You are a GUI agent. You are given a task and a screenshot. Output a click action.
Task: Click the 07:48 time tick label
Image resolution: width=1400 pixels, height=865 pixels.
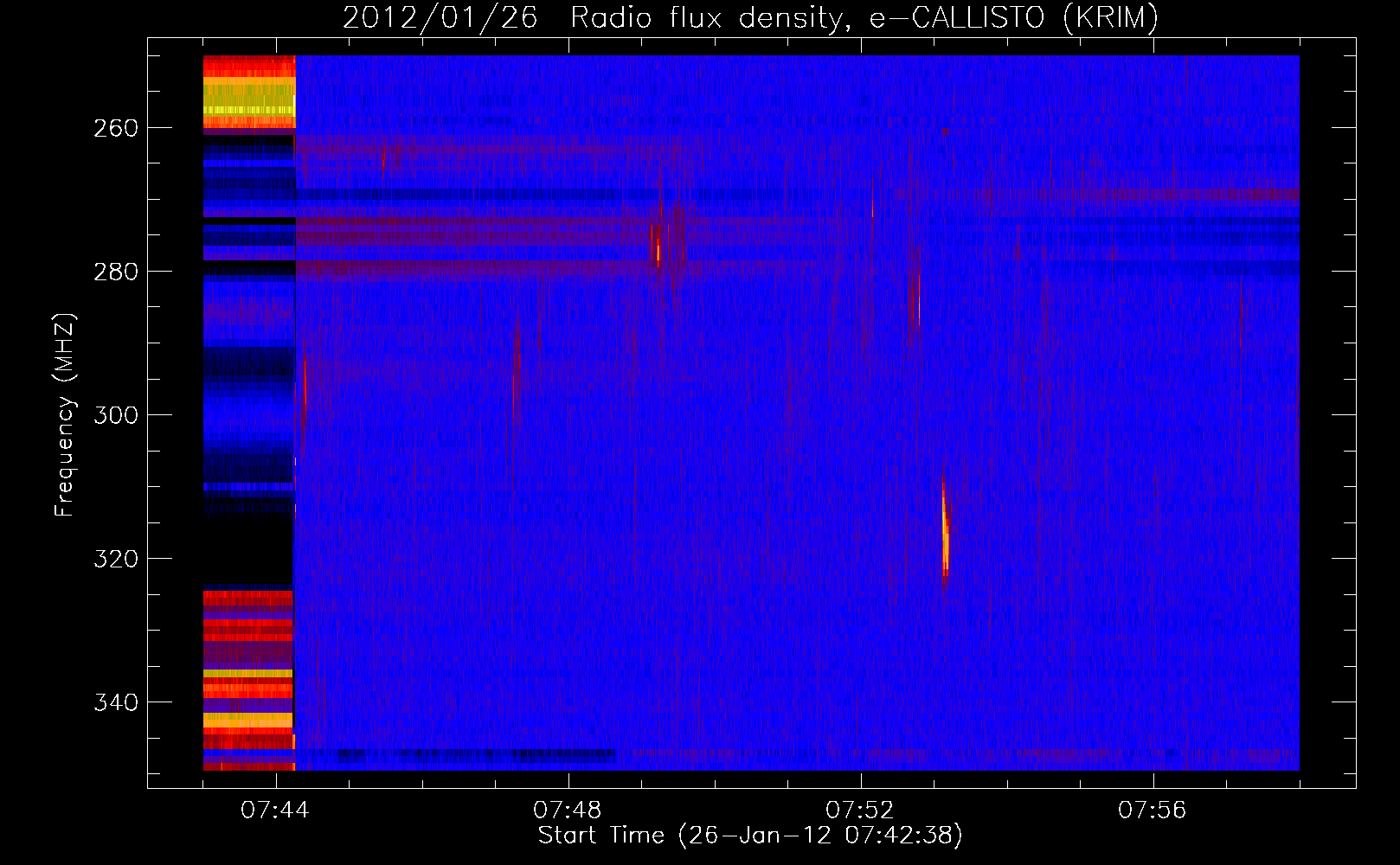(568, 811)
